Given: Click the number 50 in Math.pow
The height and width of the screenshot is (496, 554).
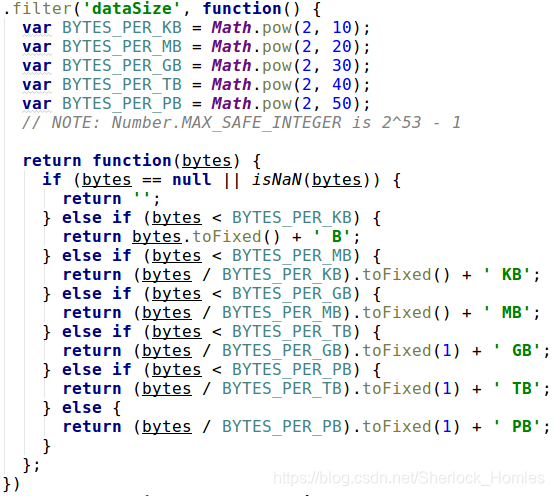Looking at the screenshot, I should pyautogui.click(x=342, y=104).
